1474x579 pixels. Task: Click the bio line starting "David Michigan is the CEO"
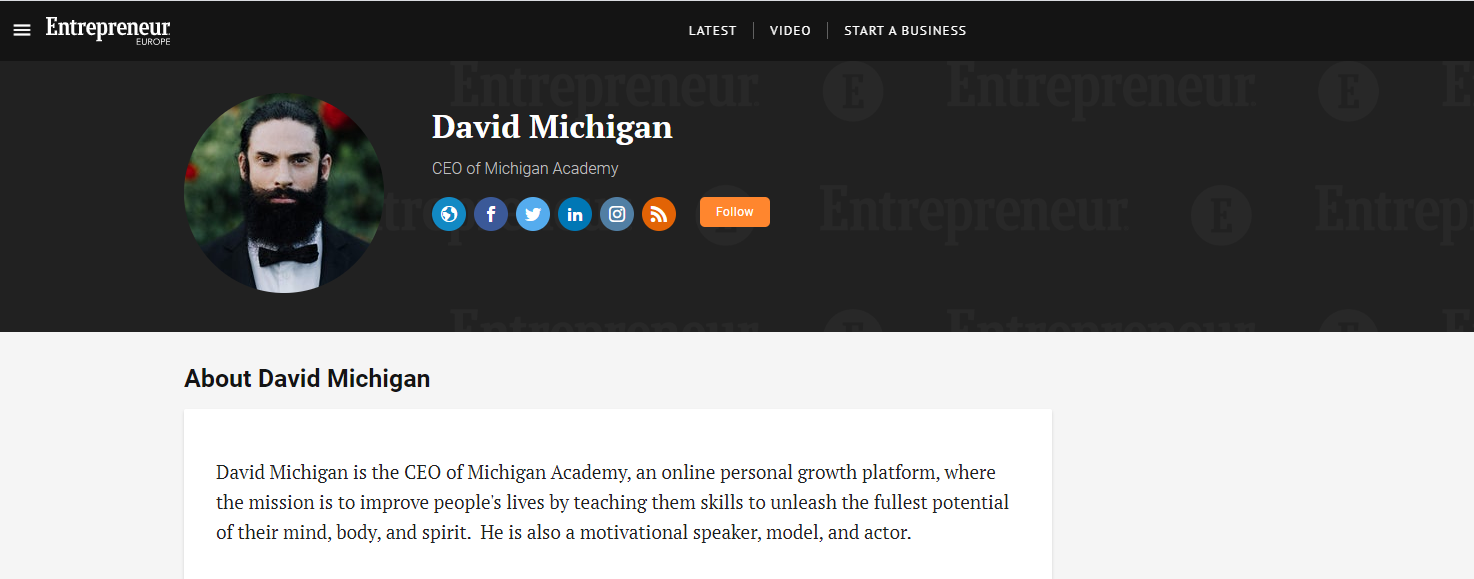(x=606, y=472)
